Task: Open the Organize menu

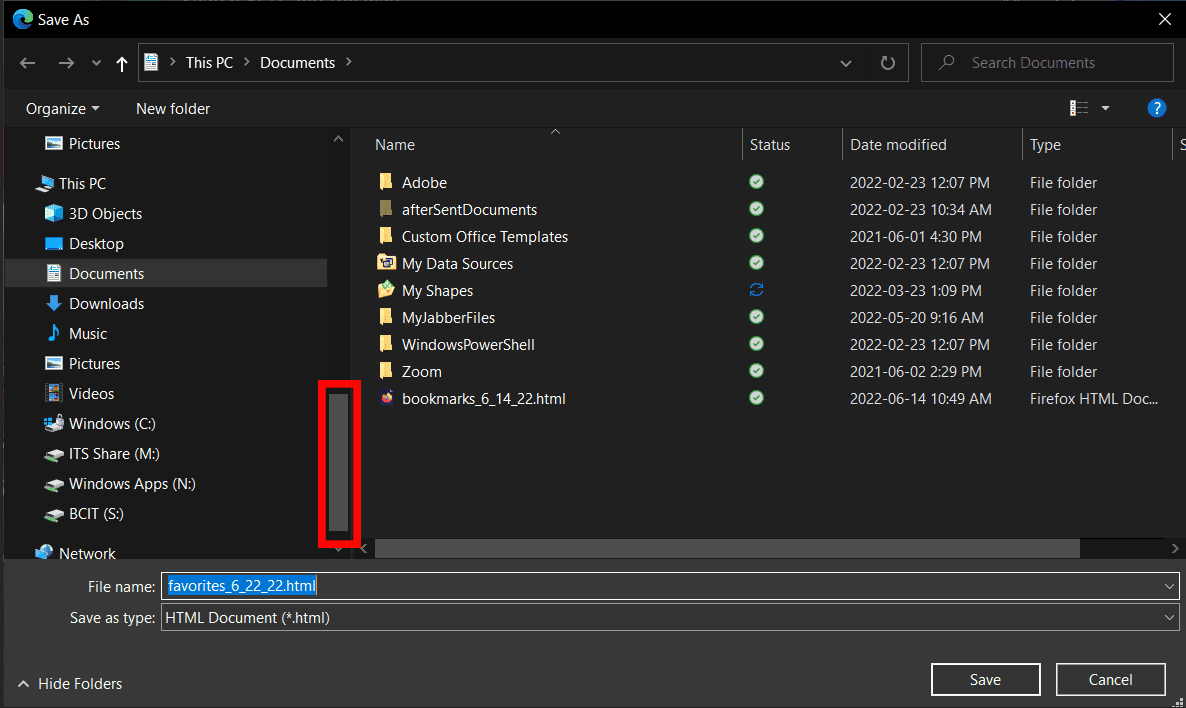Action: click(x=62, y=108)
